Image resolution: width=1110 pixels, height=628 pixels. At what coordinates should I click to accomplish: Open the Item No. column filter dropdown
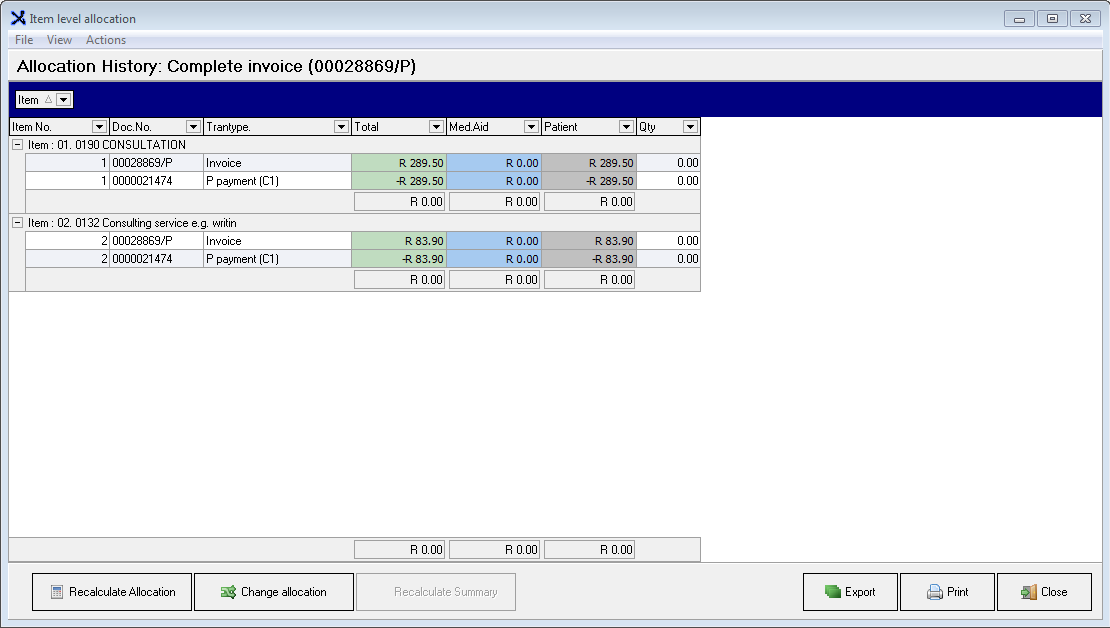click(99, 127)
